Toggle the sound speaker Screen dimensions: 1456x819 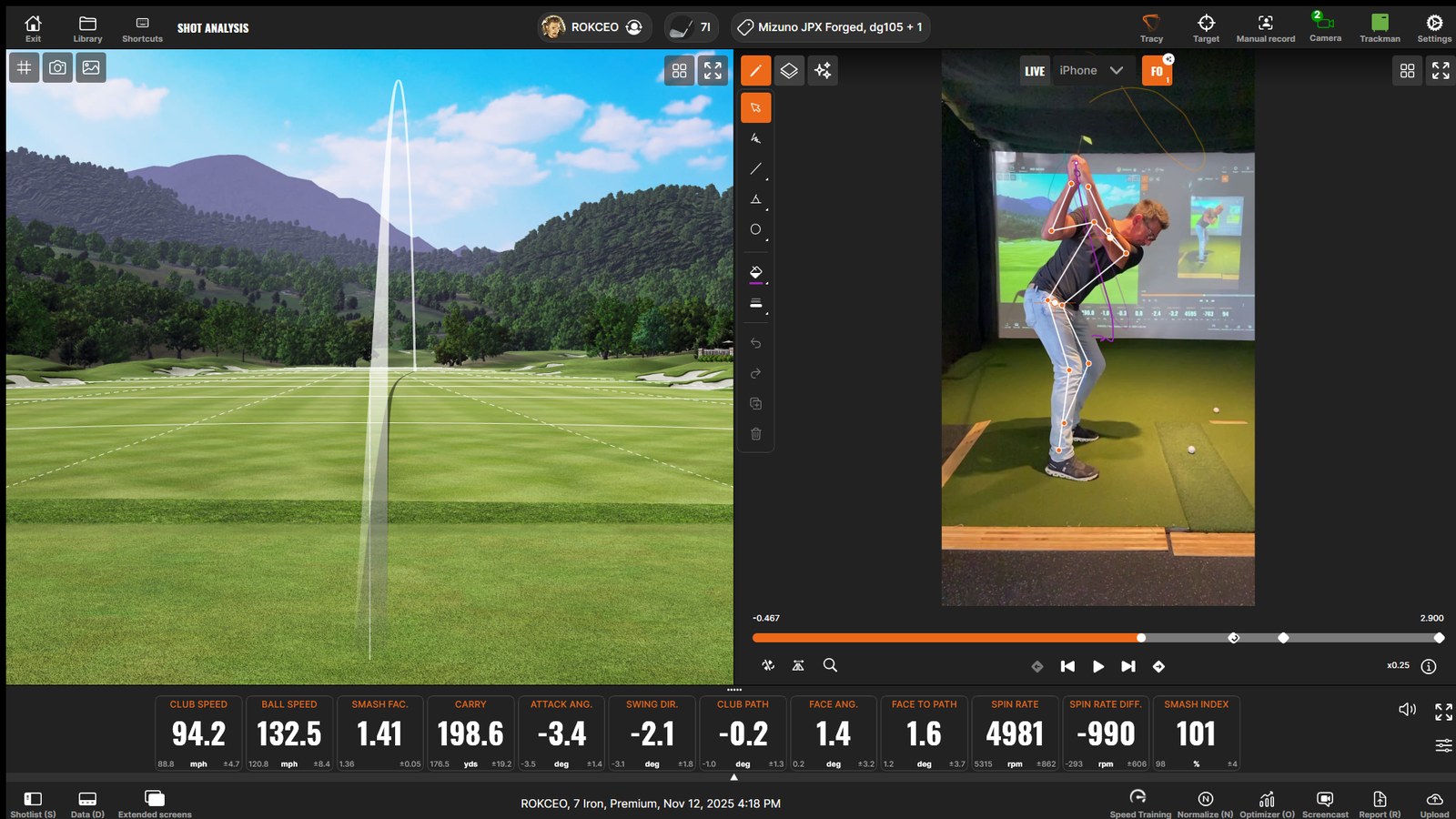pos(1407,709)
